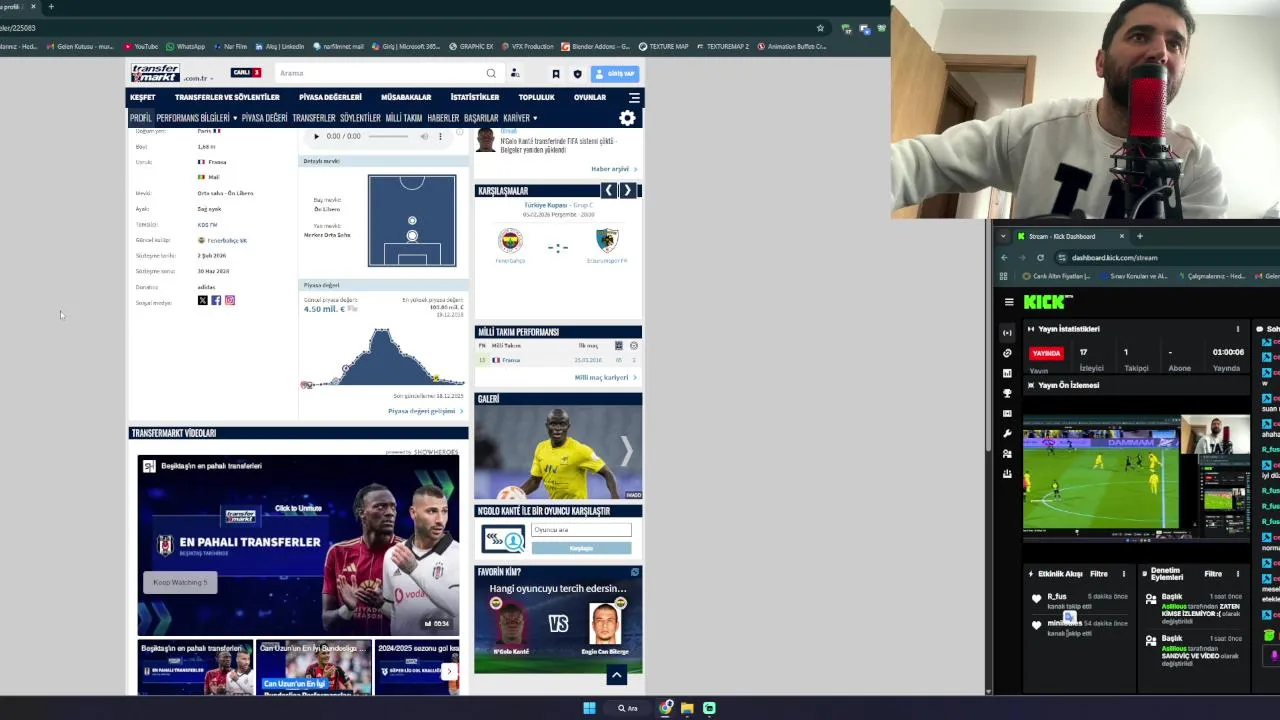Open the X (Twitter) social media icon
This screenshot has width=1280, height=720.
click(202, 300)
